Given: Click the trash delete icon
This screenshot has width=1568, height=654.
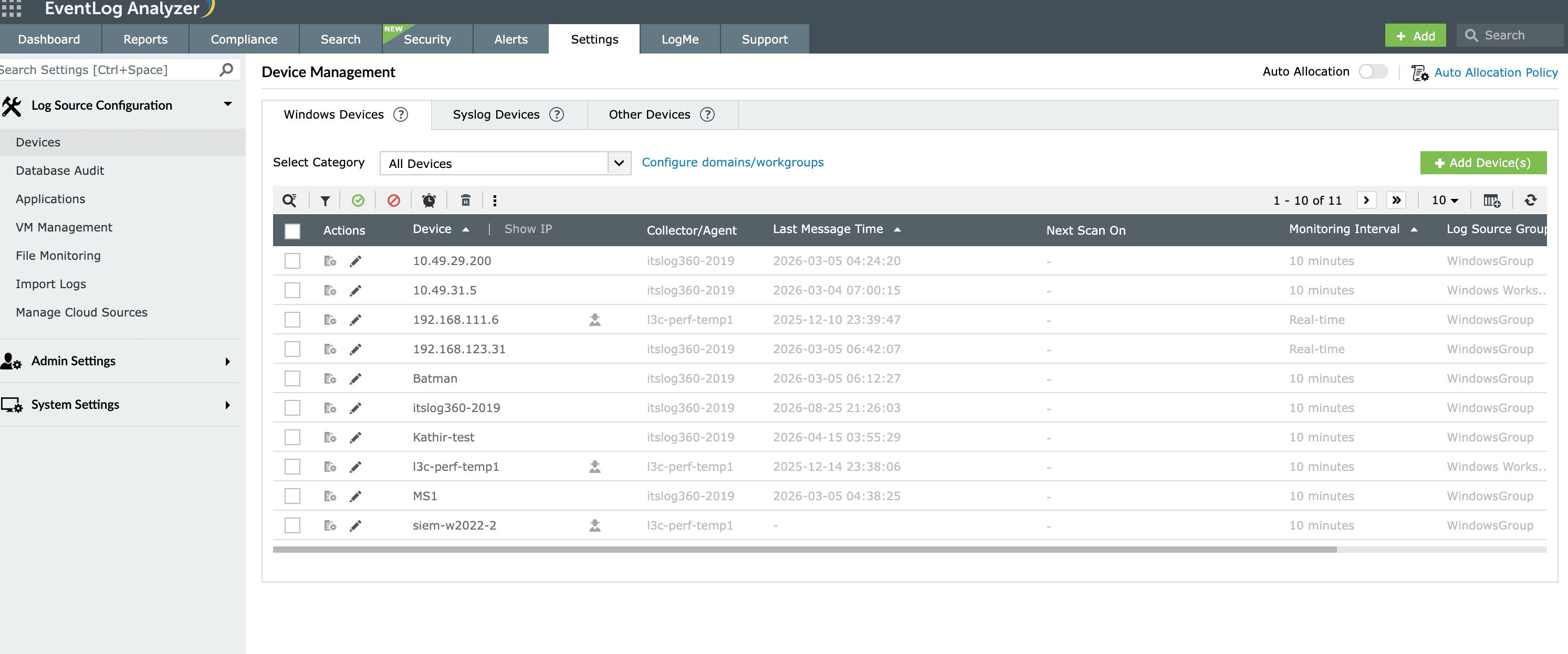Looking at the screenshot, I should click(465, 200).
